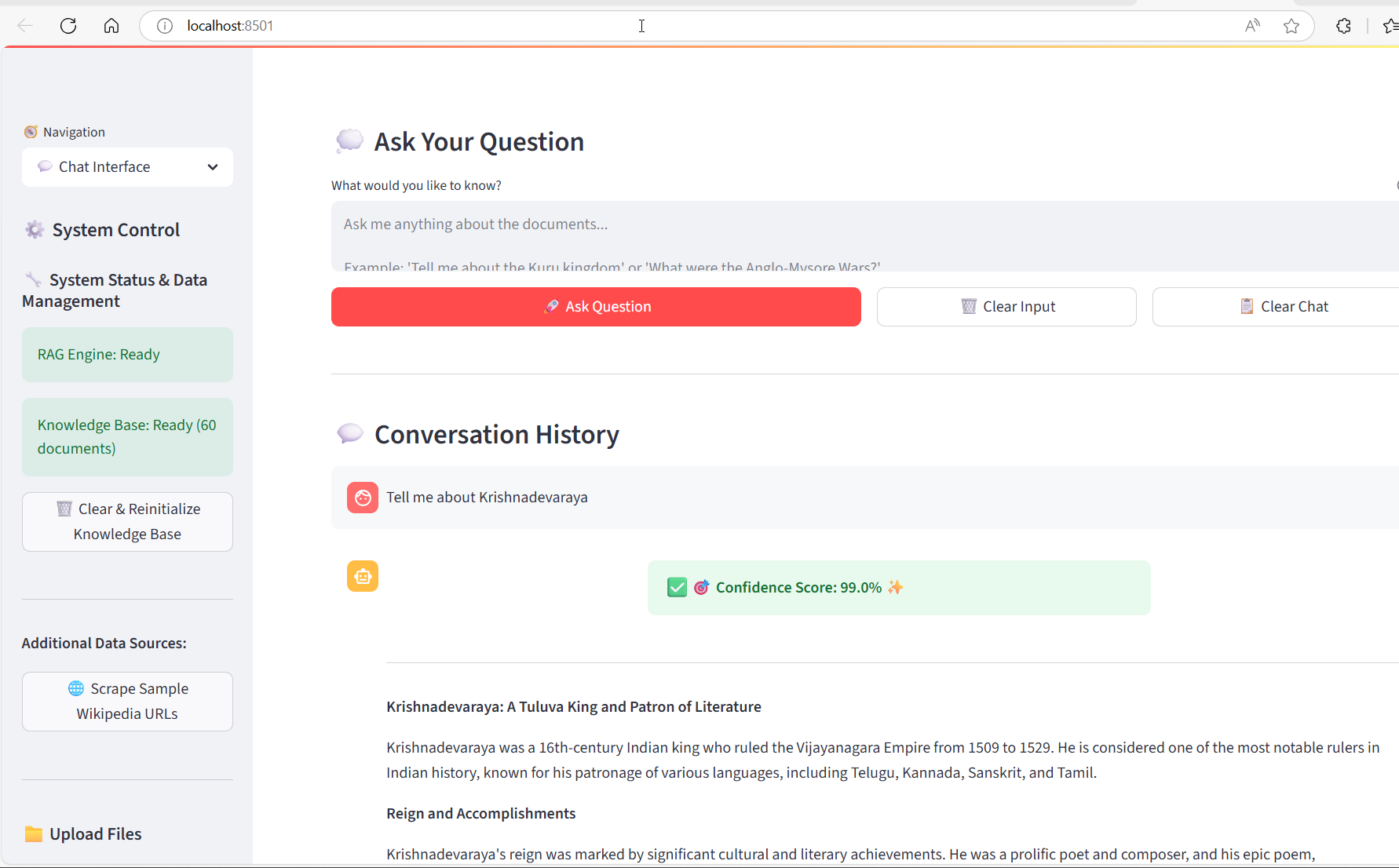The height and width of the screenshot is (868, 1399).
Task: Reload the page with the browser refresh icon
Action: pos(68,26)
